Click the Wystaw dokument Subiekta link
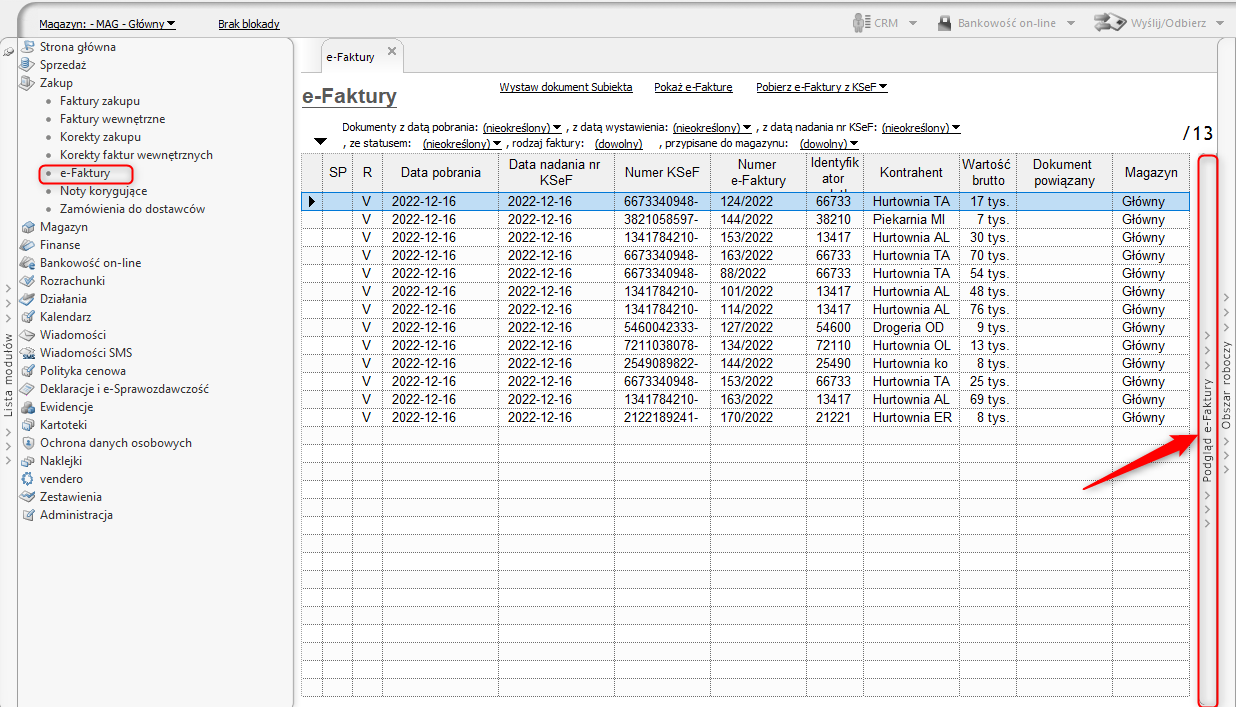Screen dimensions: 1236x707 566,87
